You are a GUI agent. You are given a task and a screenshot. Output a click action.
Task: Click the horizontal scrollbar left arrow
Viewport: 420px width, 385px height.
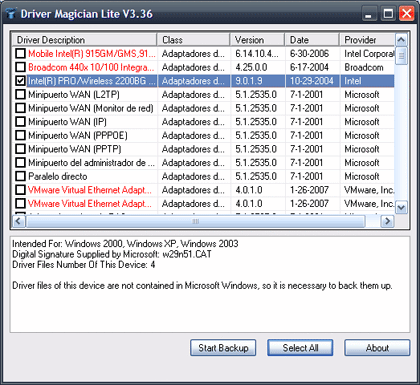coord(19,221)
